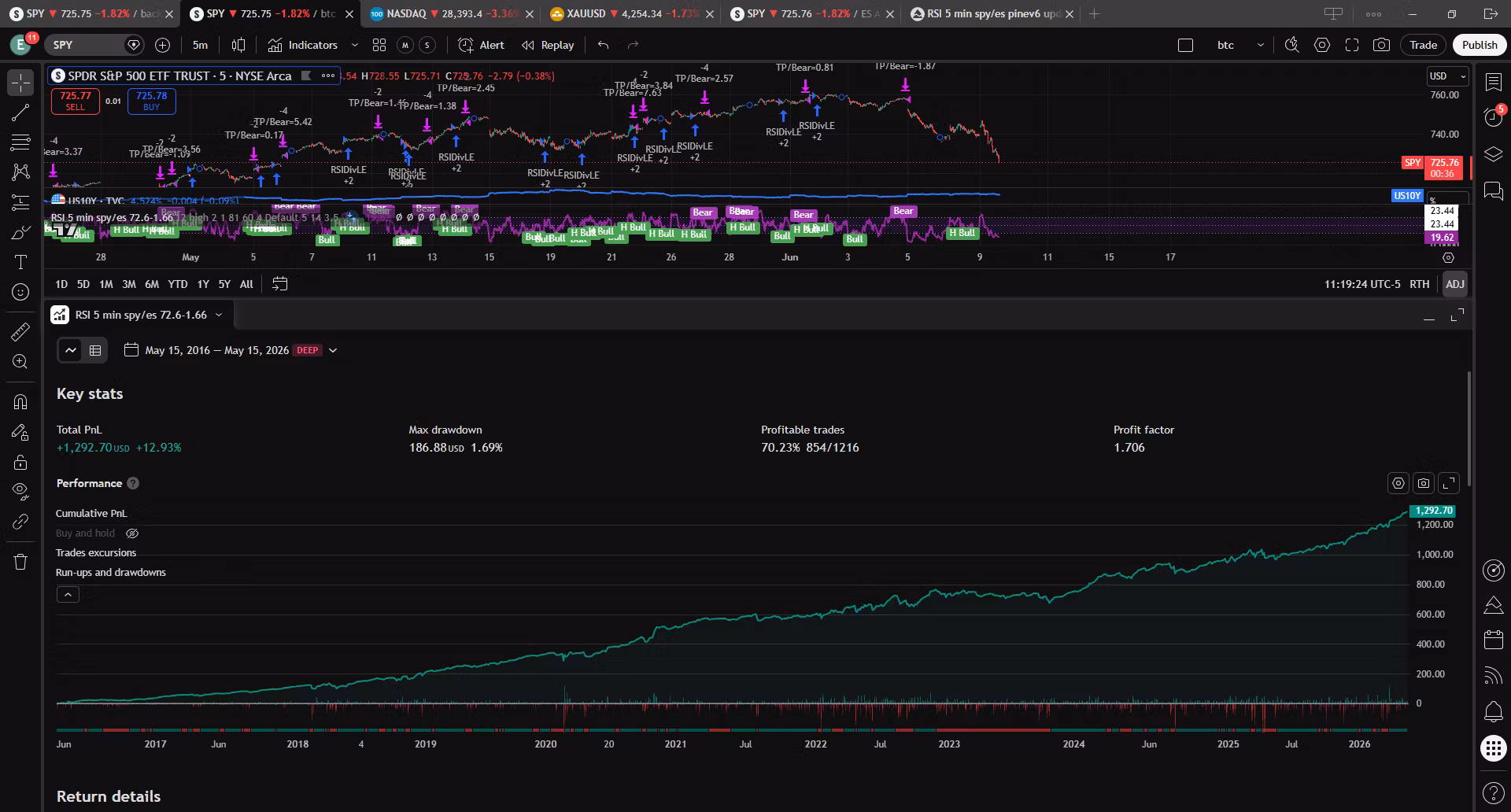Open the Indicators dialog
Image resolution: width=1511 pixels, height=812 pixels.
coord(302,45)
